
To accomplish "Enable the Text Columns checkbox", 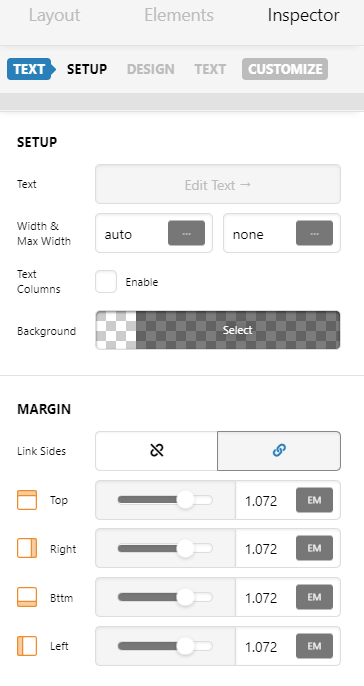I will [x=106, y=281].
